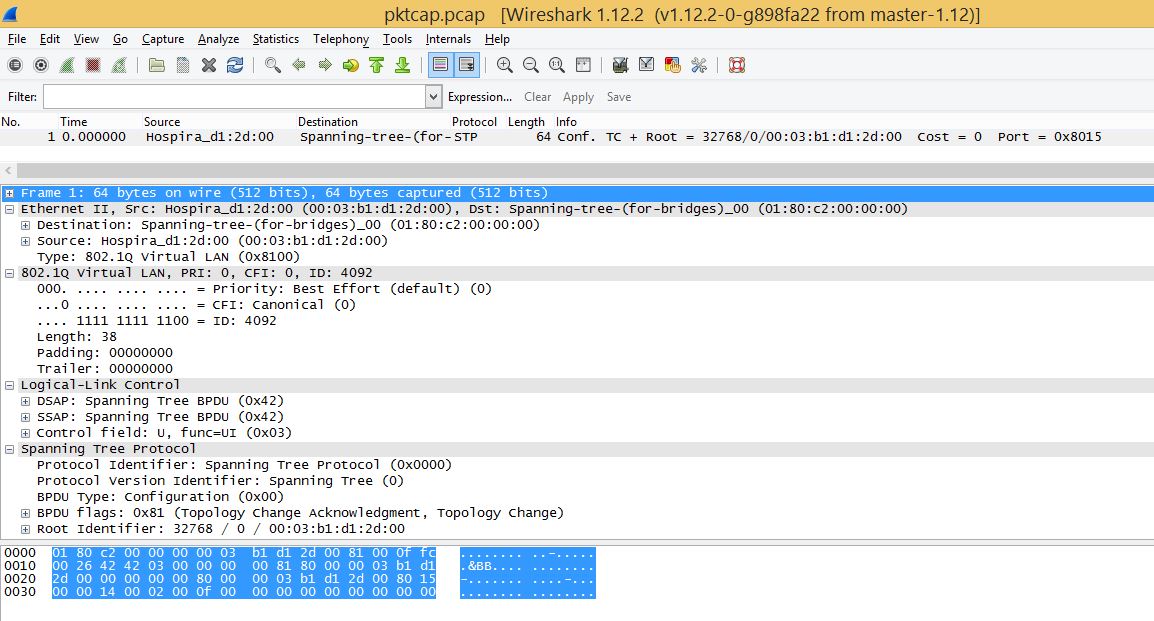Open the Expression builder
The width and height of the screenshot is (1154, 621).
[480, 96]
